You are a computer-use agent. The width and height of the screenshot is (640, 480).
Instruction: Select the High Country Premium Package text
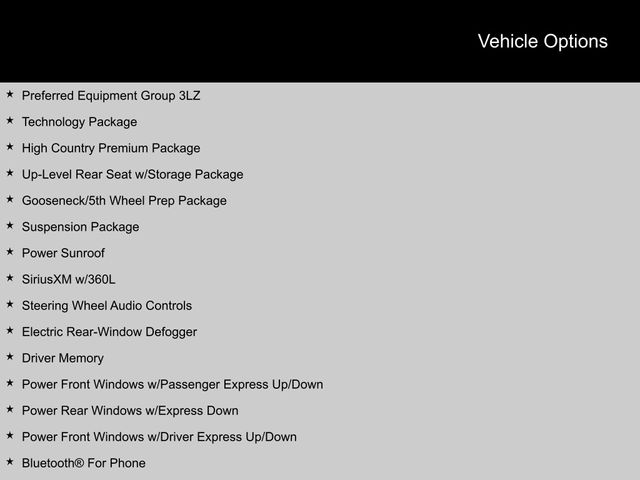click(111, 148)
